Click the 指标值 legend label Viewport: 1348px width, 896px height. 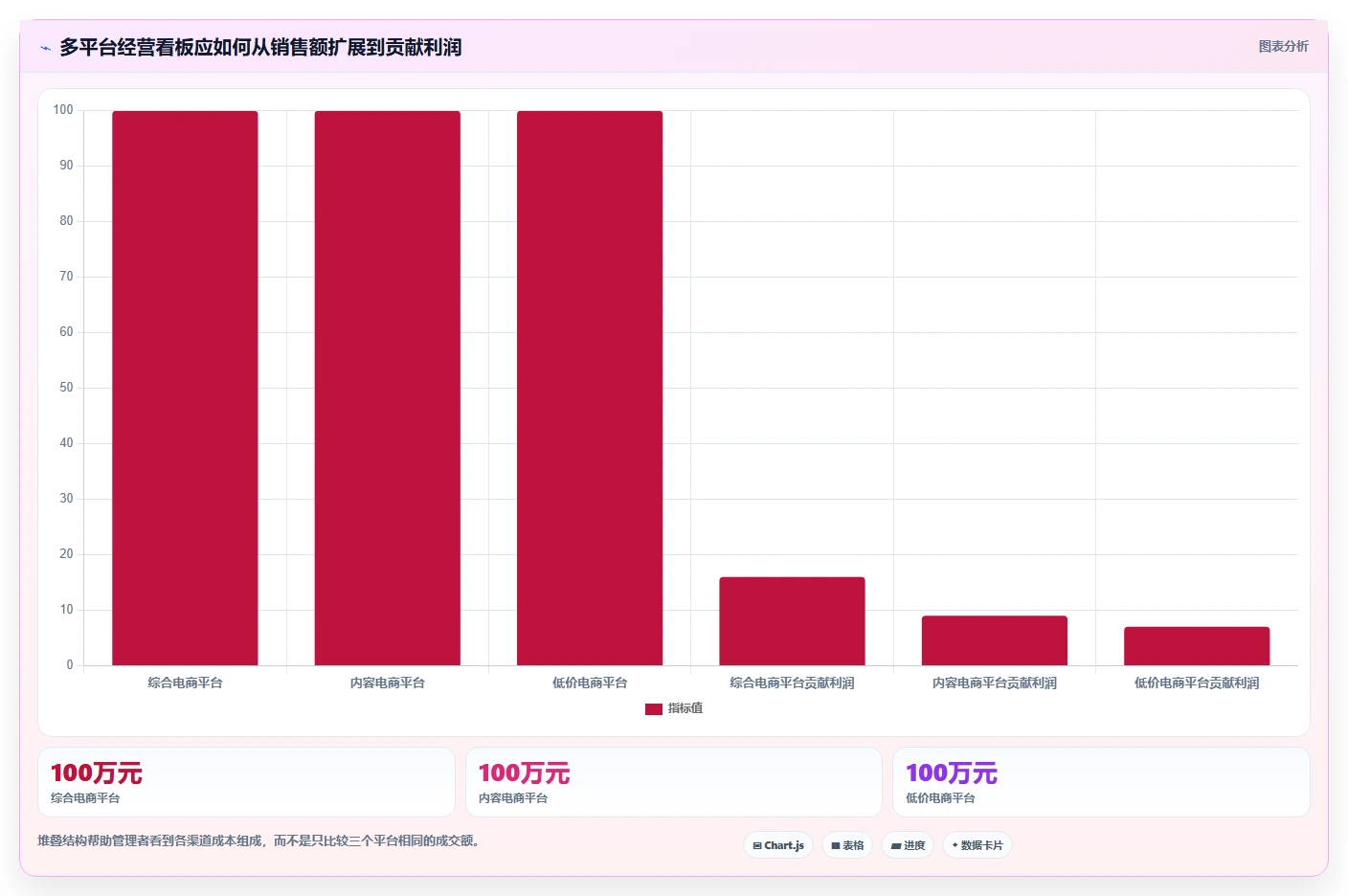(685, 708)
